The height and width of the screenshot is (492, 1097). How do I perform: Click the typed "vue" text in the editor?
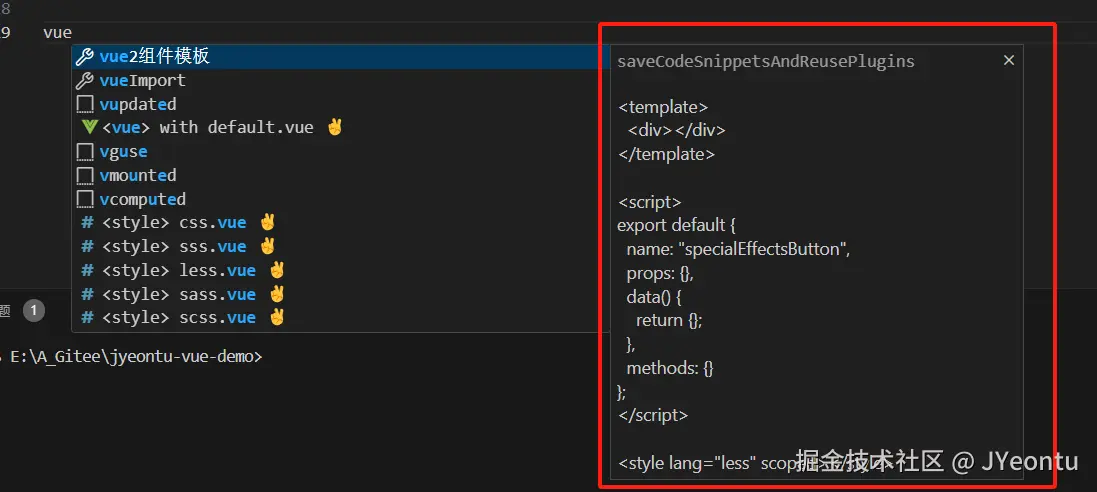click(57, 33)
